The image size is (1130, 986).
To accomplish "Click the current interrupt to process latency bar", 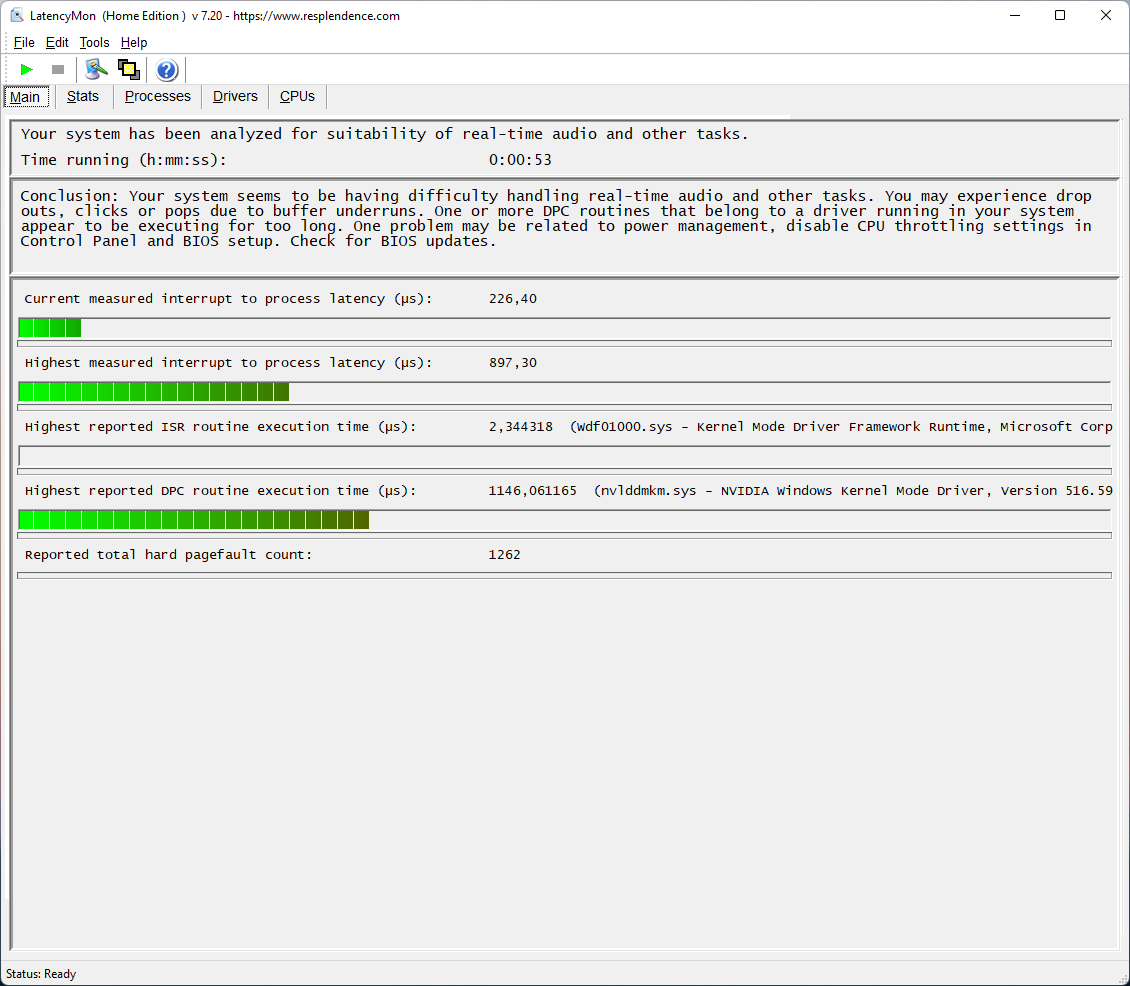I will pos(564,328).
